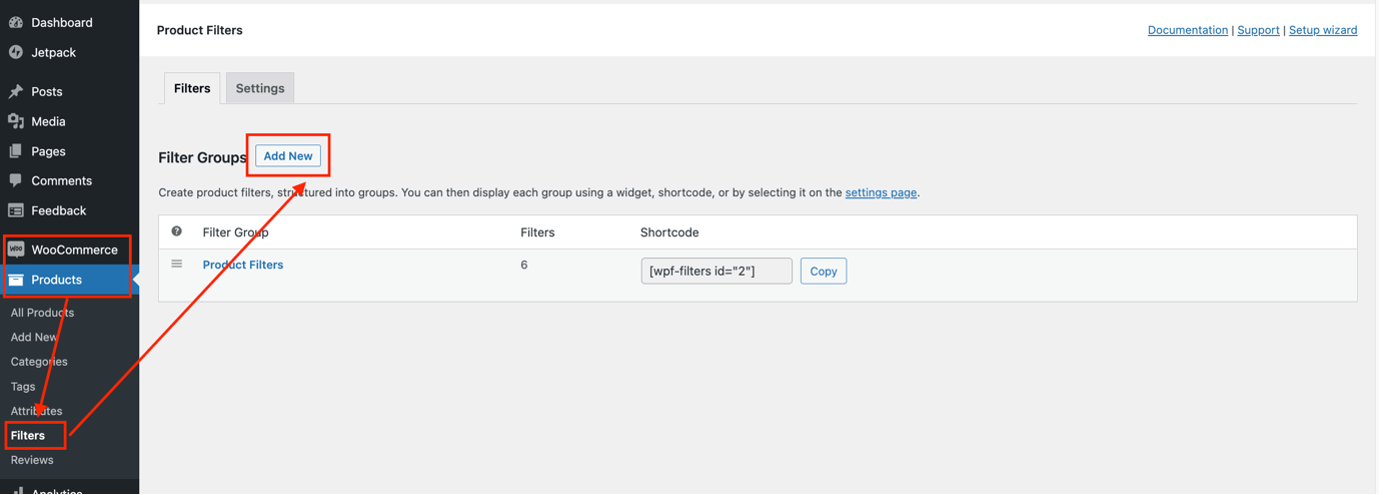This screenshot has width=1384, height=495.
Task: Copy the wpf-filters shortcode
Action: [823, 271]
